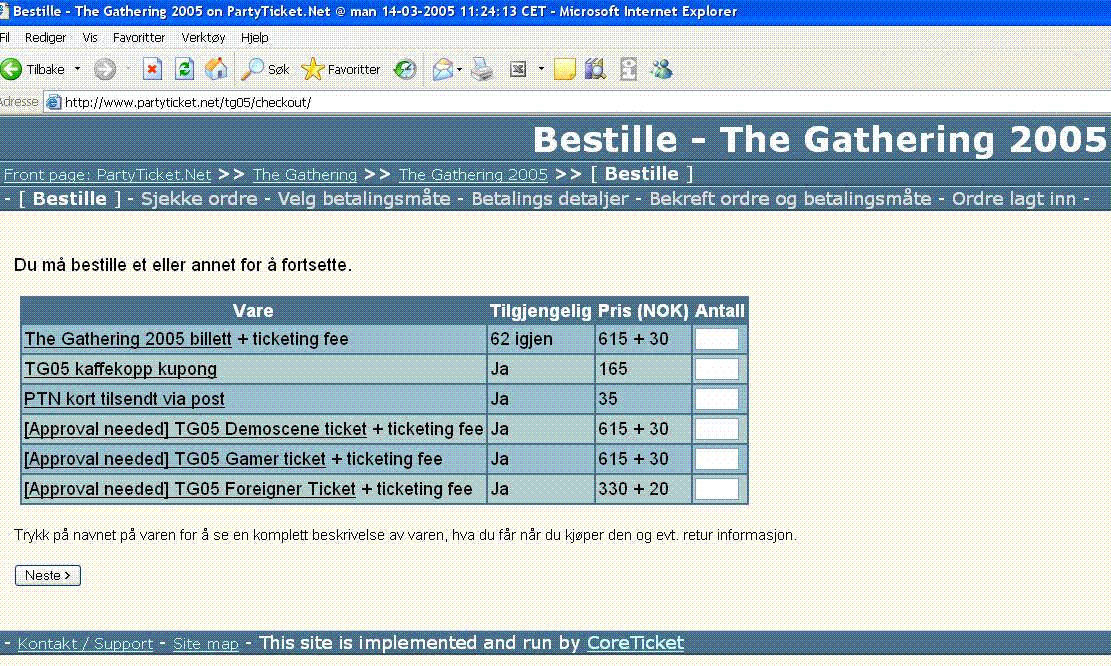This screenshot has width=1111, height=666.
Task: Click the Edit document toolbar icon
Action: tap(519, 69)
